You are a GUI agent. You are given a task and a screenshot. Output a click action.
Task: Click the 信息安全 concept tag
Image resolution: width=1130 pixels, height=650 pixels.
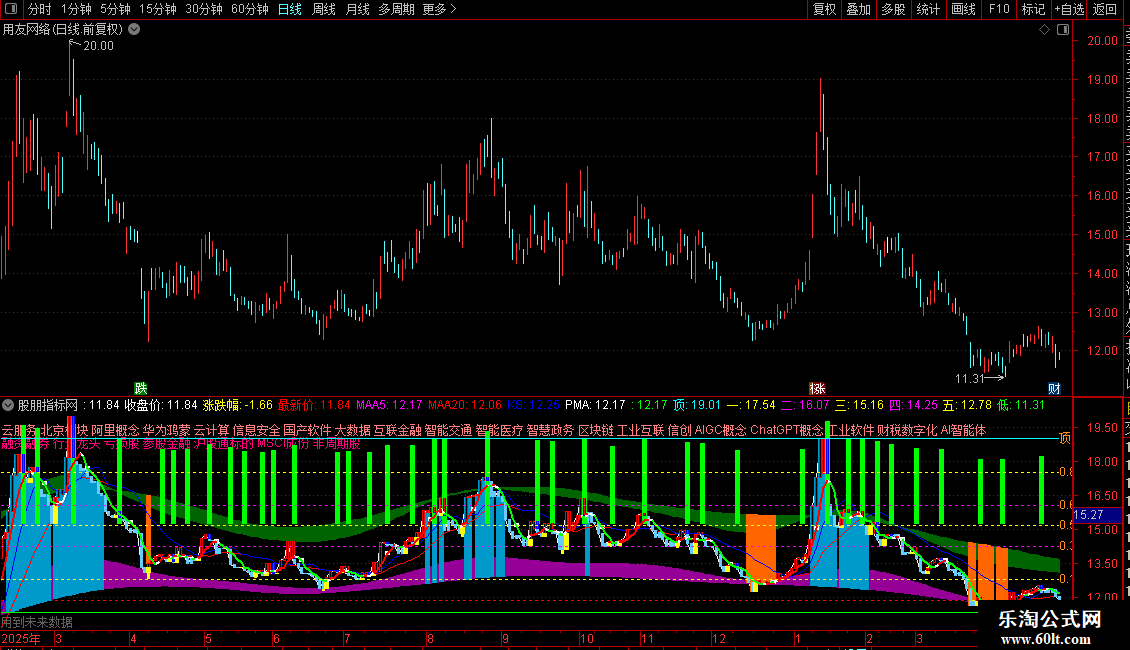(x=257, y=430)
